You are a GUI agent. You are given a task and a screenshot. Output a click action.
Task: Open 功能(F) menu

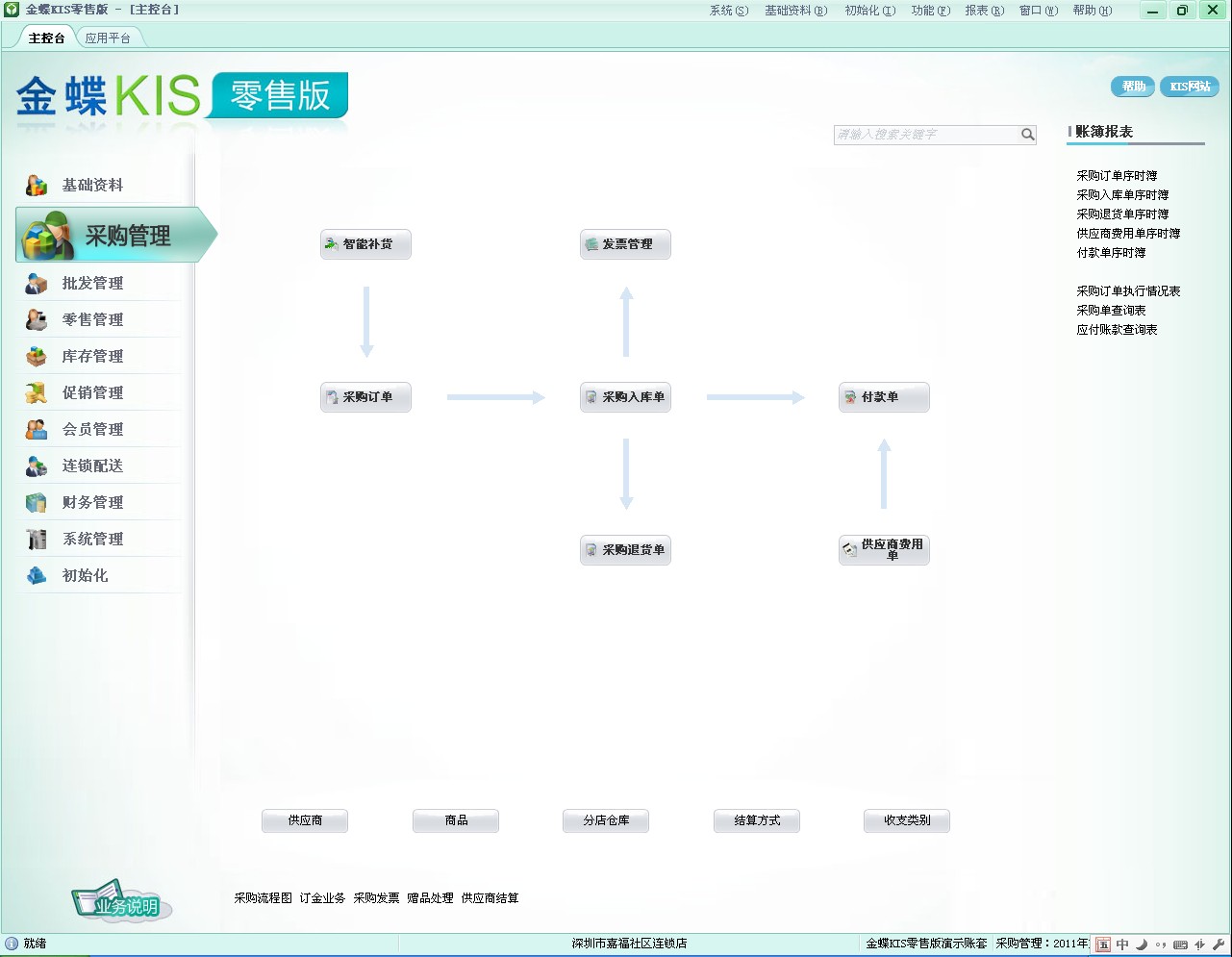[x=931, y=11]
